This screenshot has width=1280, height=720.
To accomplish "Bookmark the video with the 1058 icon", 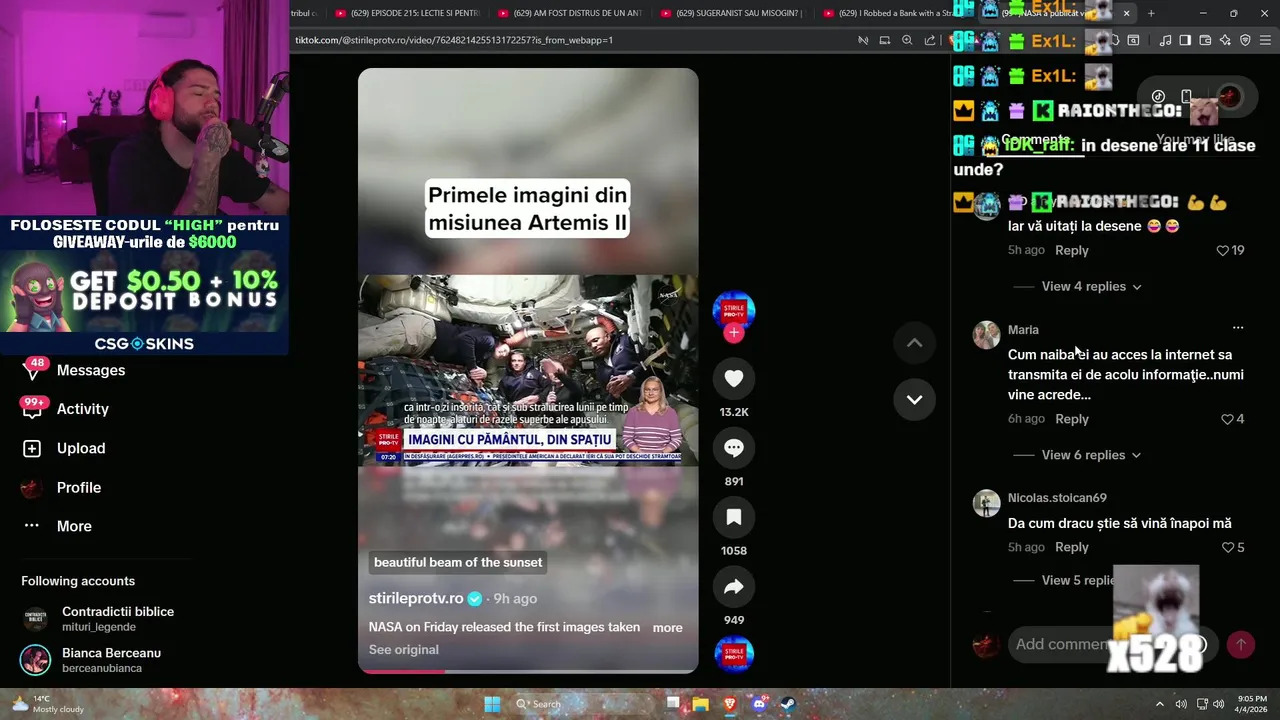I will (734, 517).
